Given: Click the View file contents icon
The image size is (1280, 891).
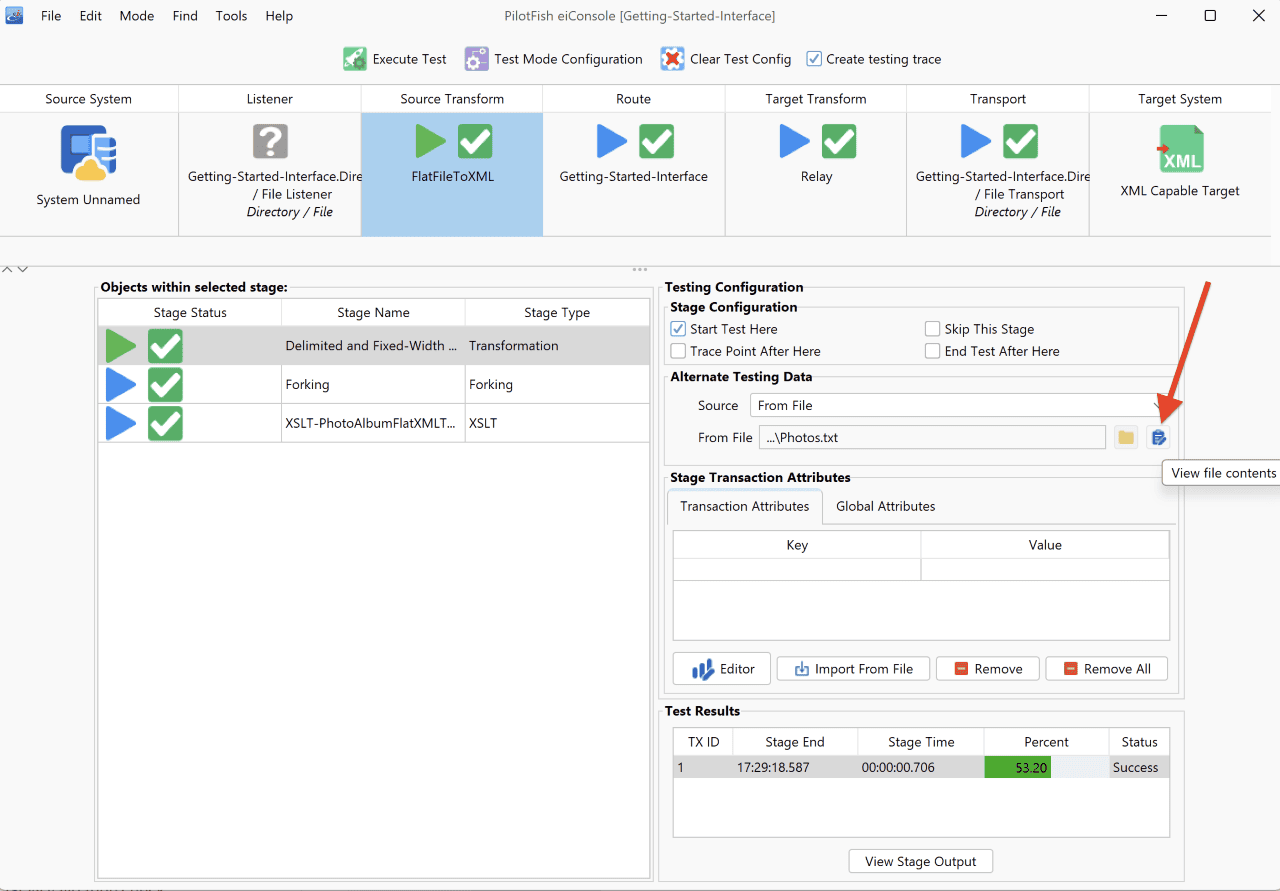Looking at the screenshot, I should point(1158,437).
